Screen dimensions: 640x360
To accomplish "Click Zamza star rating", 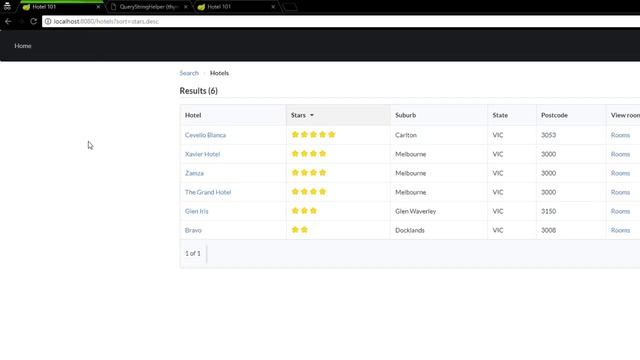I will pos(309,173).
